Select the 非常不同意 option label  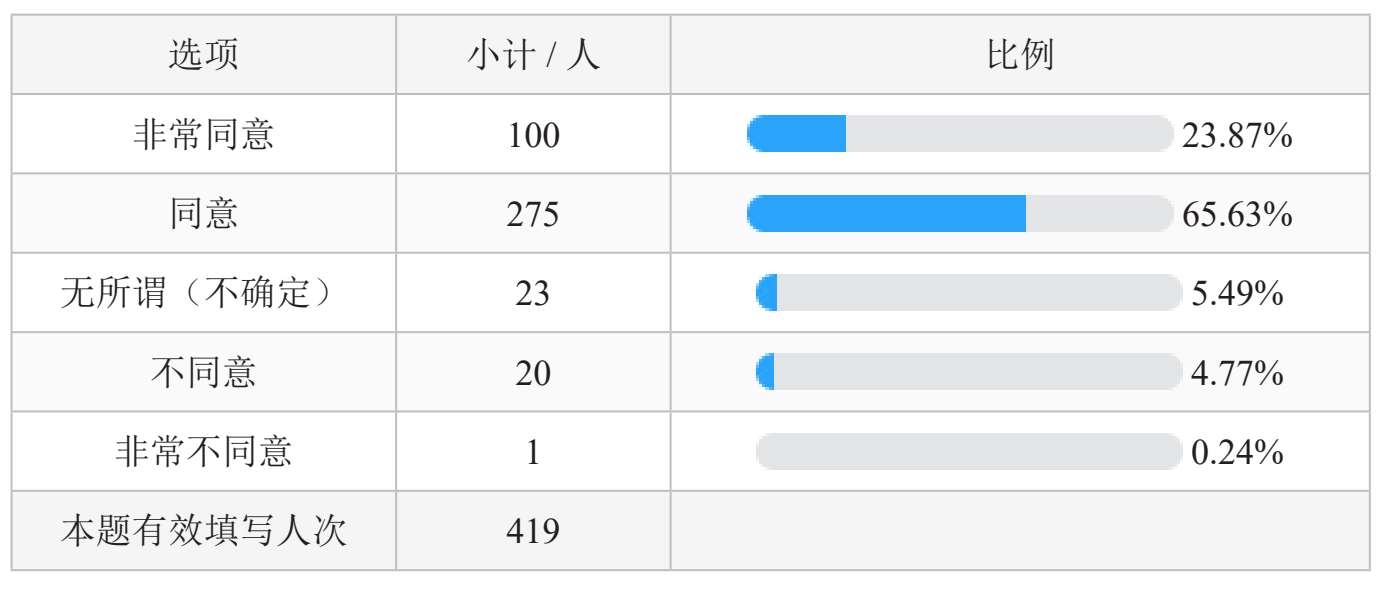click(203, 451)
